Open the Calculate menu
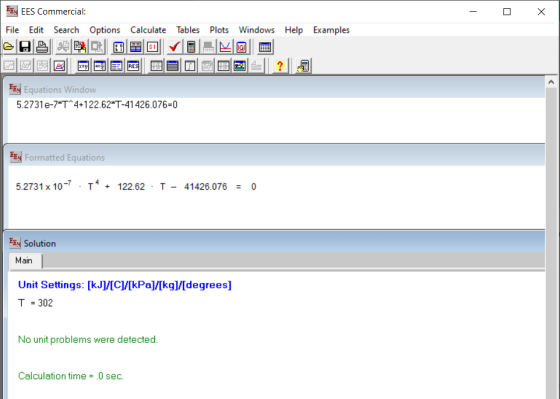560x399 pixels. pos(148,30)
